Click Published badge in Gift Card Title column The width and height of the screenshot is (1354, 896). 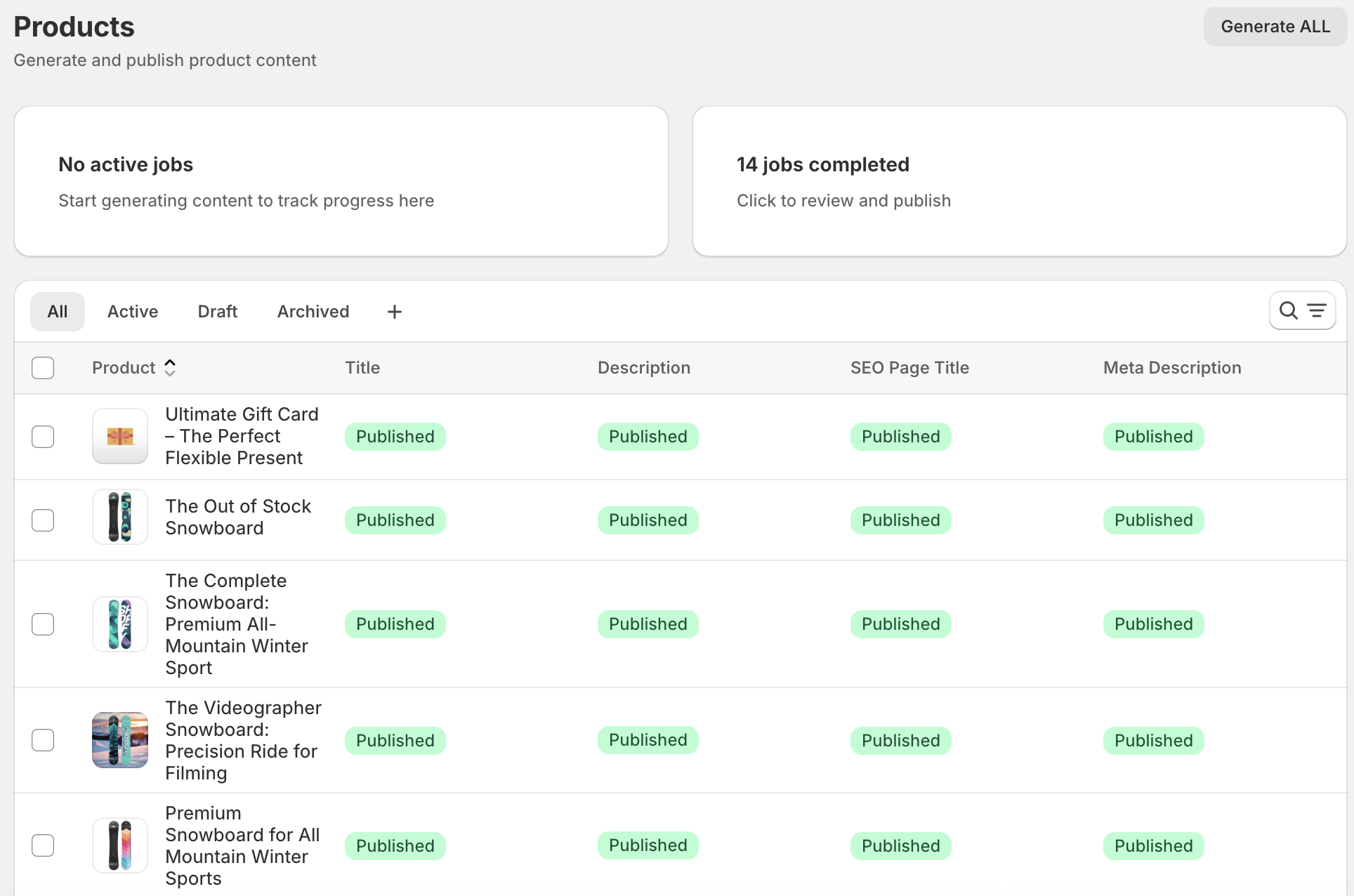[x=395, y=437]
